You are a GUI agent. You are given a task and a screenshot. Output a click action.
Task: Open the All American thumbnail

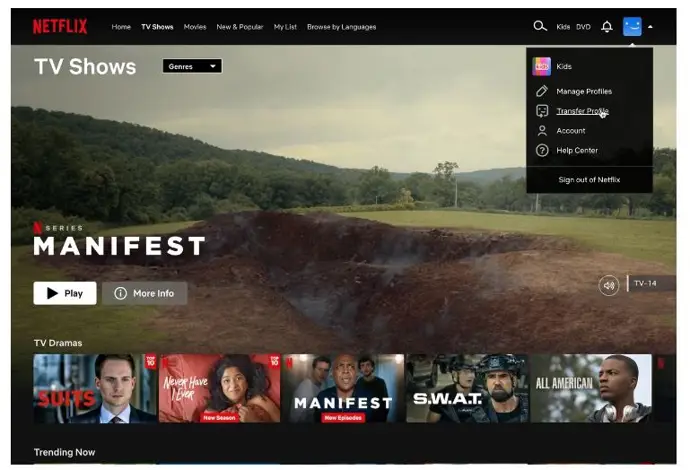tap(591, 389)
